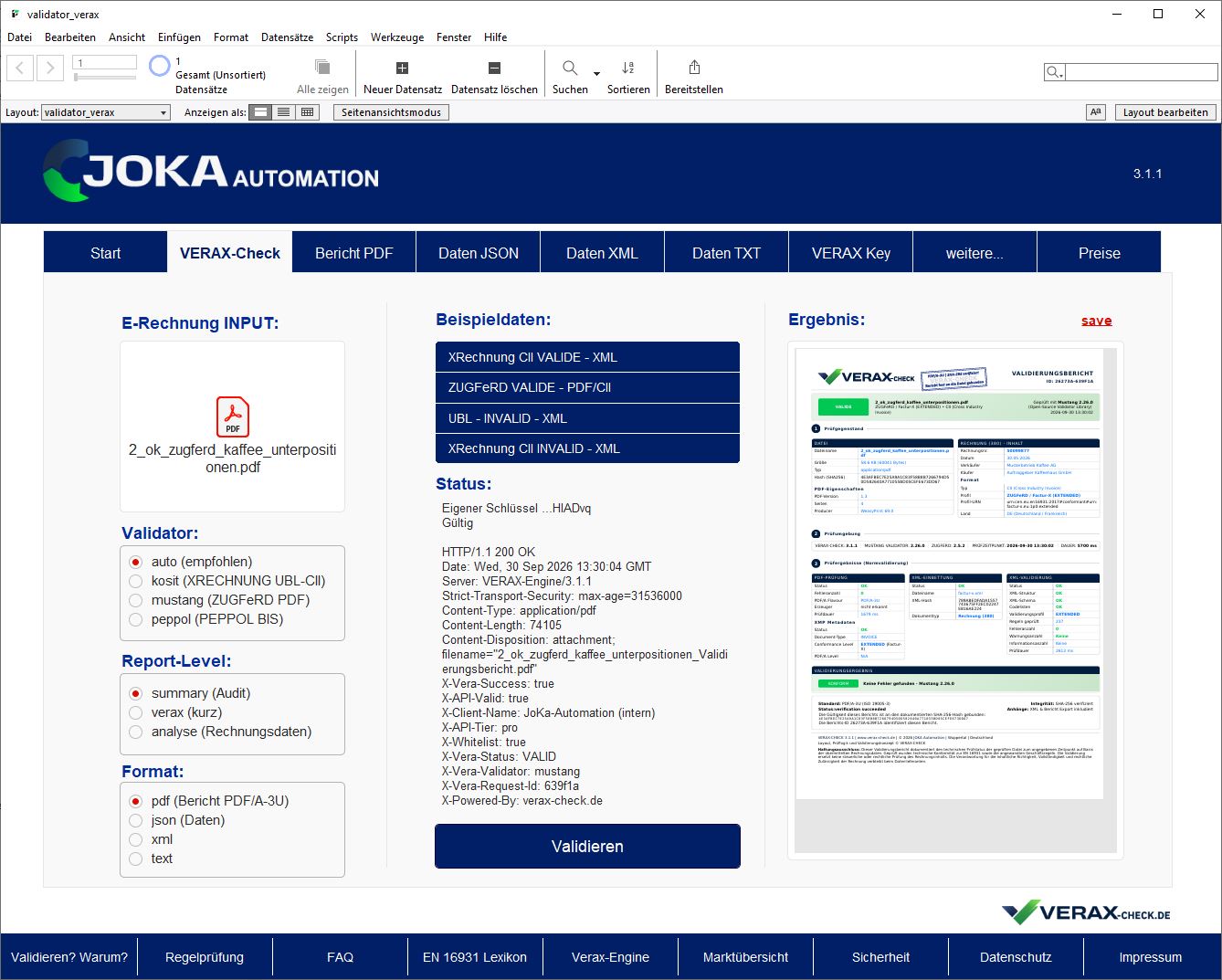Click Datensatz löschen in the toolbar

coord(494,76)
